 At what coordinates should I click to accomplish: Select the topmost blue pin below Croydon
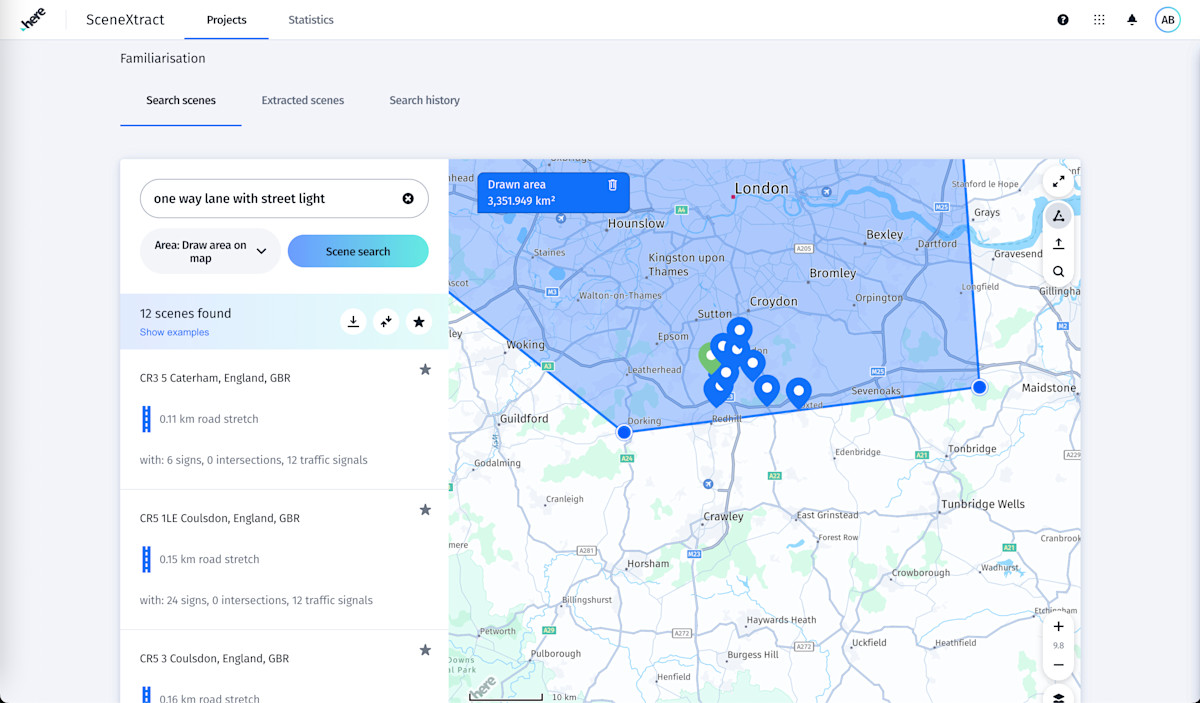point(739,332)
